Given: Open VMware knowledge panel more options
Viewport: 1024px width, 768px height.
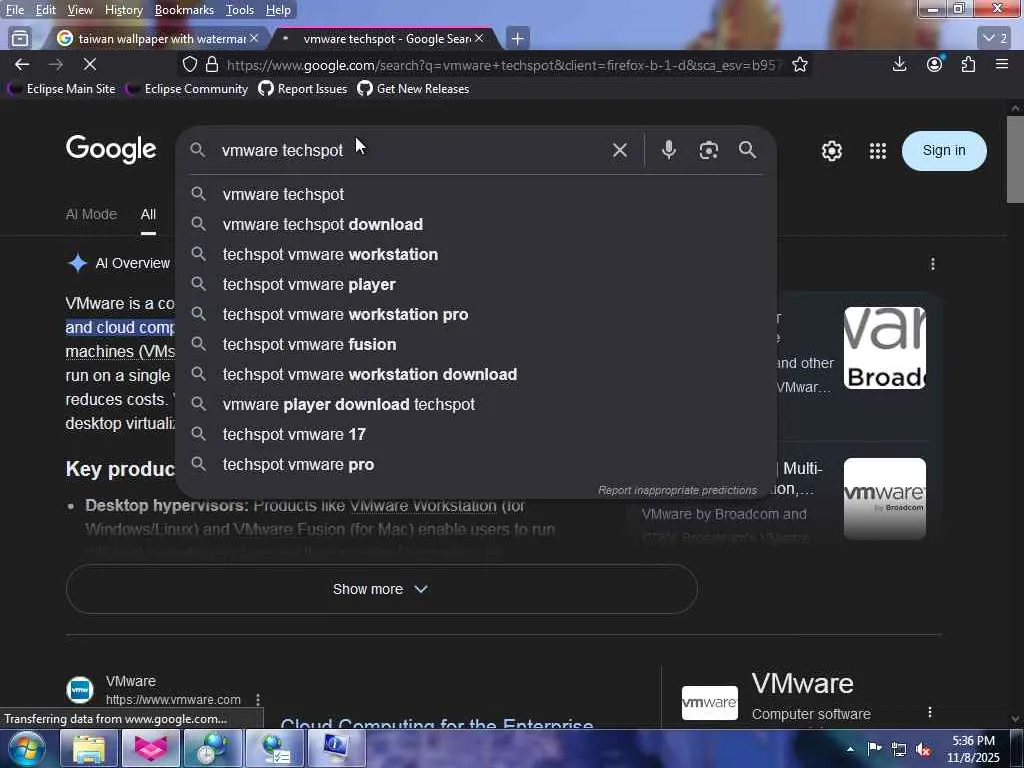Looking at the screenshot, I should (930, 712).
